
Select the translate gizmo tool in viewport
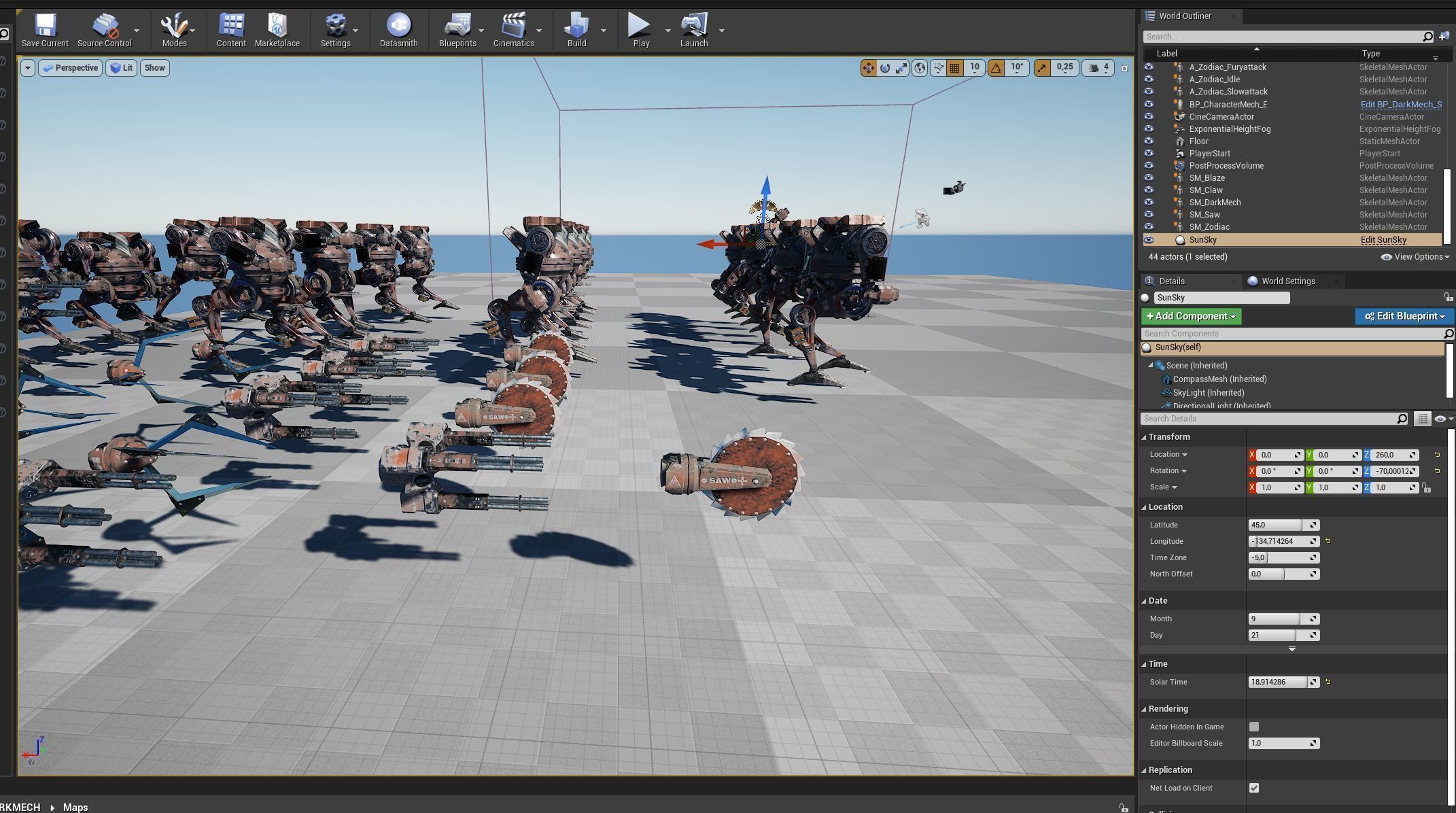pyautogui.click(x=869, y=68)
